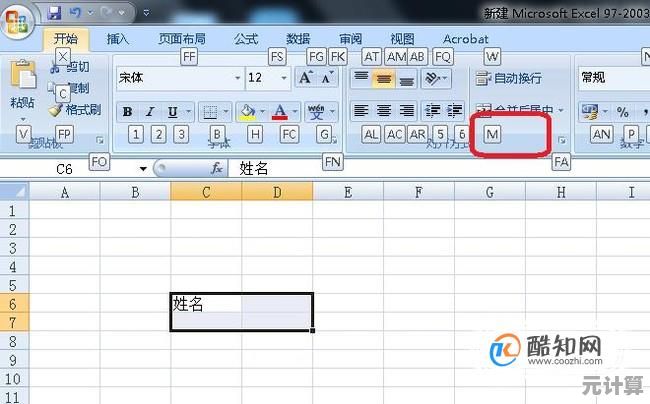Open the 插入 ribbon tab

pyautogui.click(x=118, y=39)
